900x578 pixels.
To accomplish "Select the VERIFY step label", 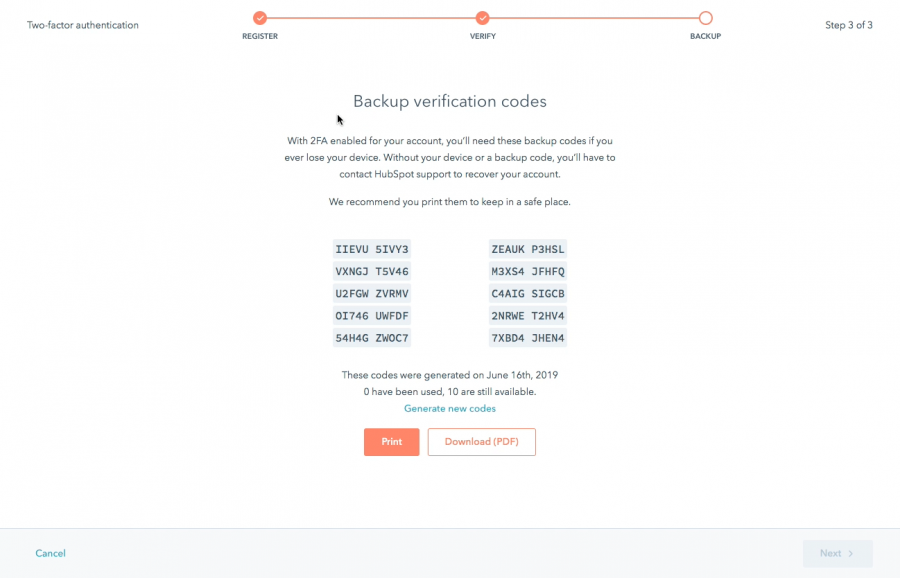I will pyautogui.click(x=483, y=36).
